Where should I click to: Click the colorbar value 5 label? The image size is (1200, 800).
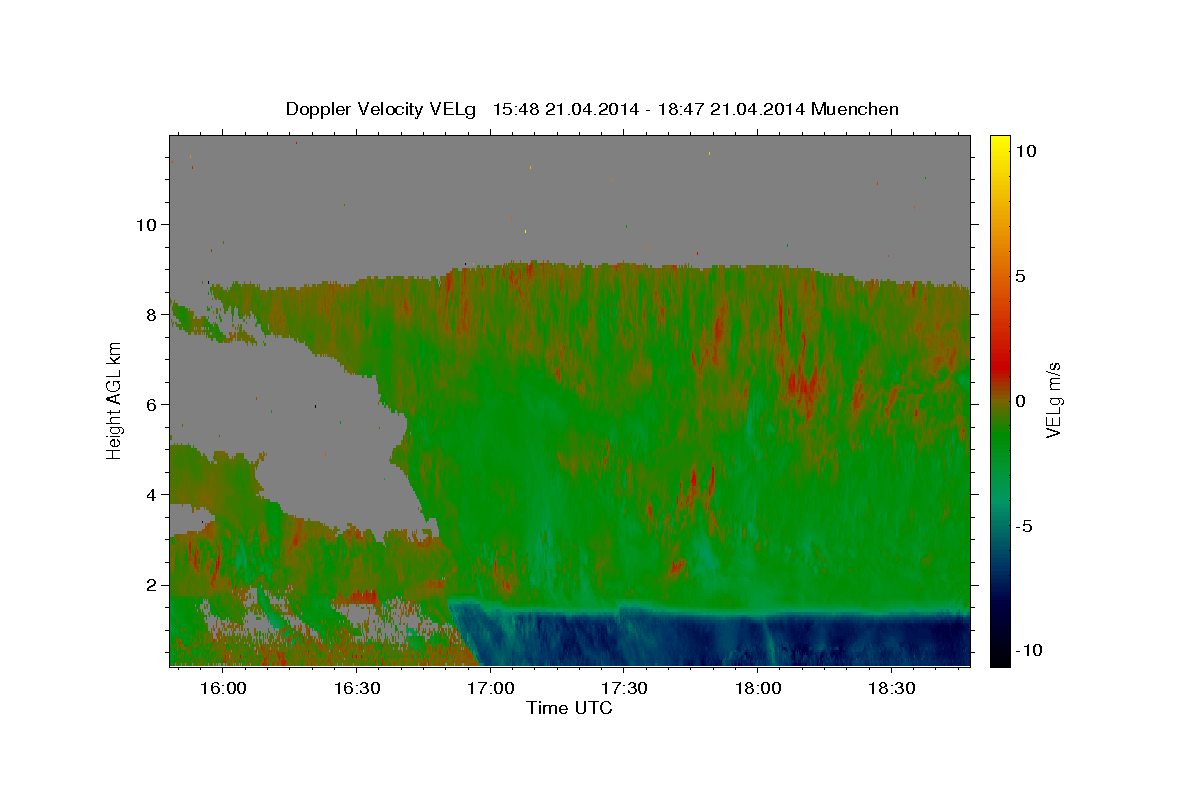[1020, 276]
